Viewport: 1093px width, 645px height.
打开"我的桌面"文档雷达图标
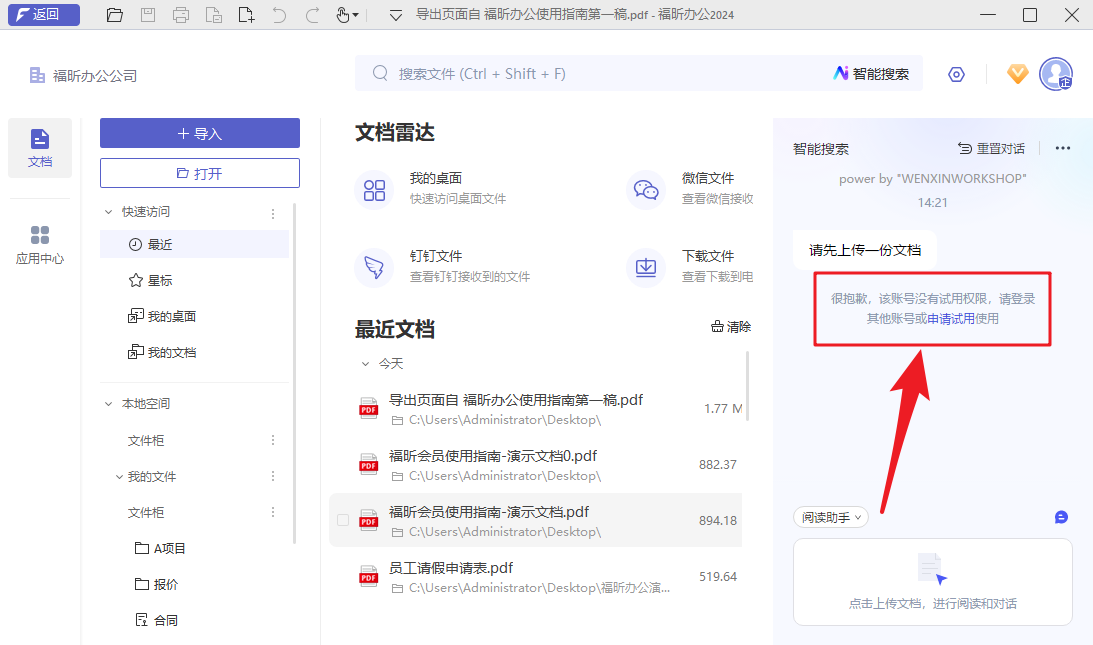click(x=374, y=188)
